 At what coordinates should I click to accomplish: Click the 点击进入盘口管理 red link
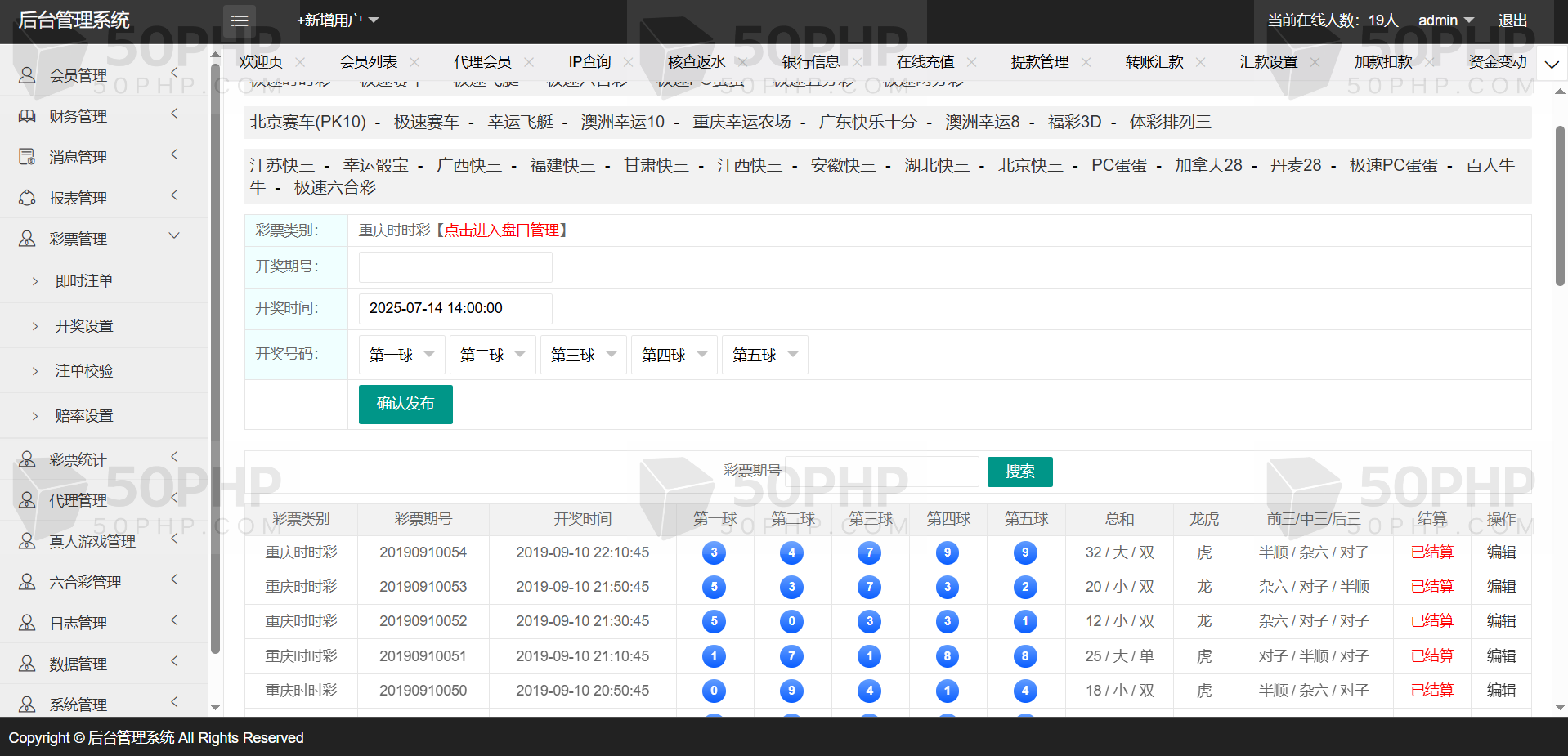pos(502,230)
